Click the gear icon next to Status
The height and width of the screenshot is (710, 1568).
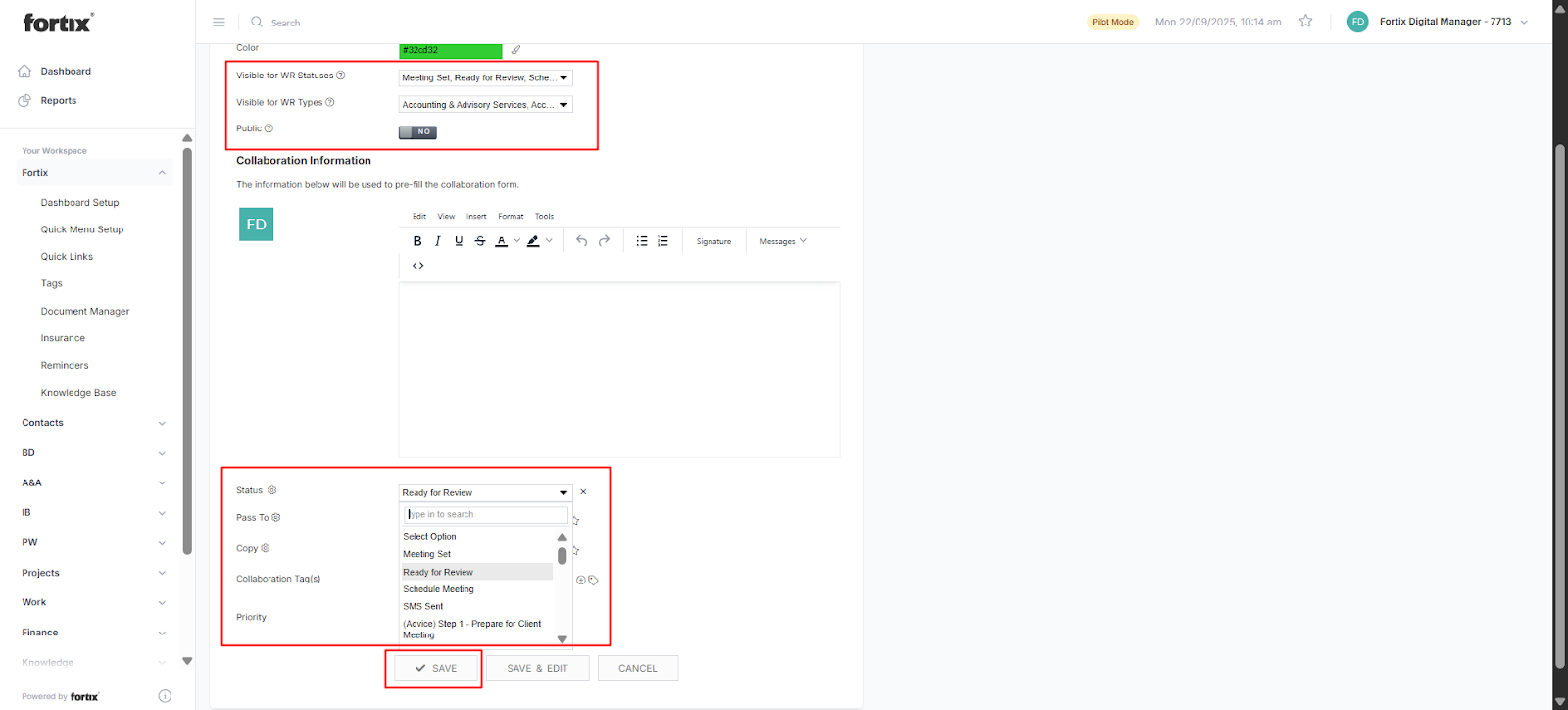(272, 490)
